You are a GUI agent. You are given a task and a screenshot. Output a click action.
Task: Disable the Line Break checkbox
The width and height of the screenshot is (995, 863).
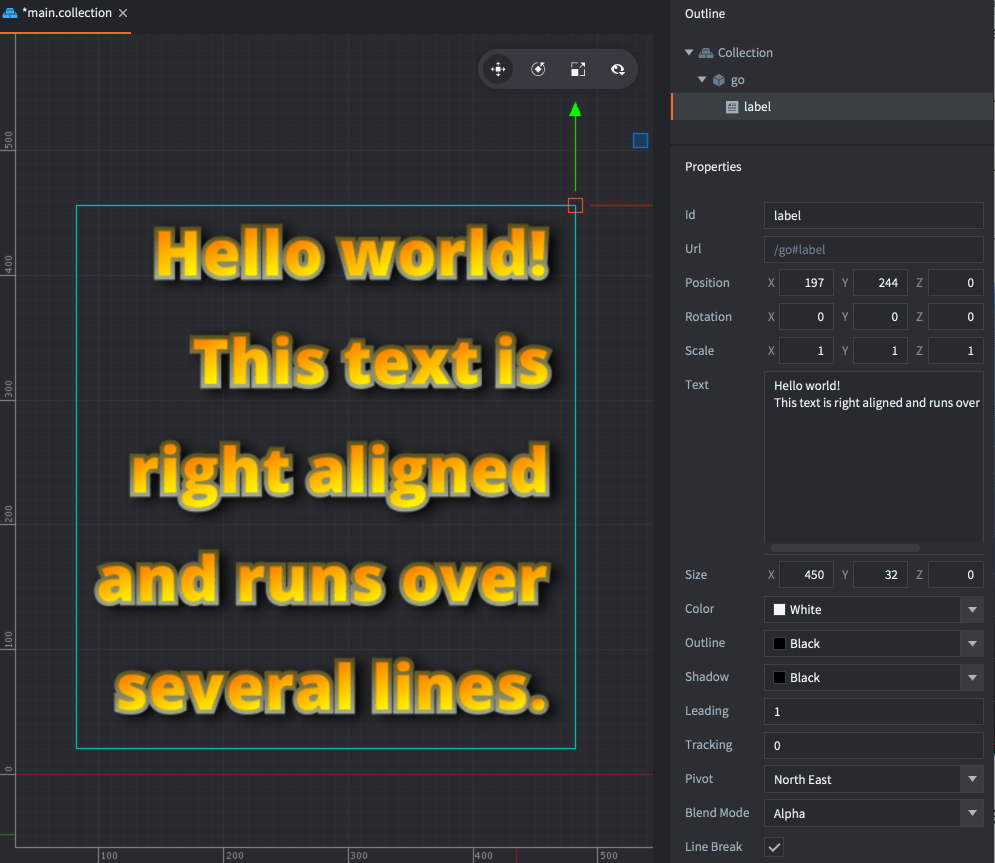[773, 846]
